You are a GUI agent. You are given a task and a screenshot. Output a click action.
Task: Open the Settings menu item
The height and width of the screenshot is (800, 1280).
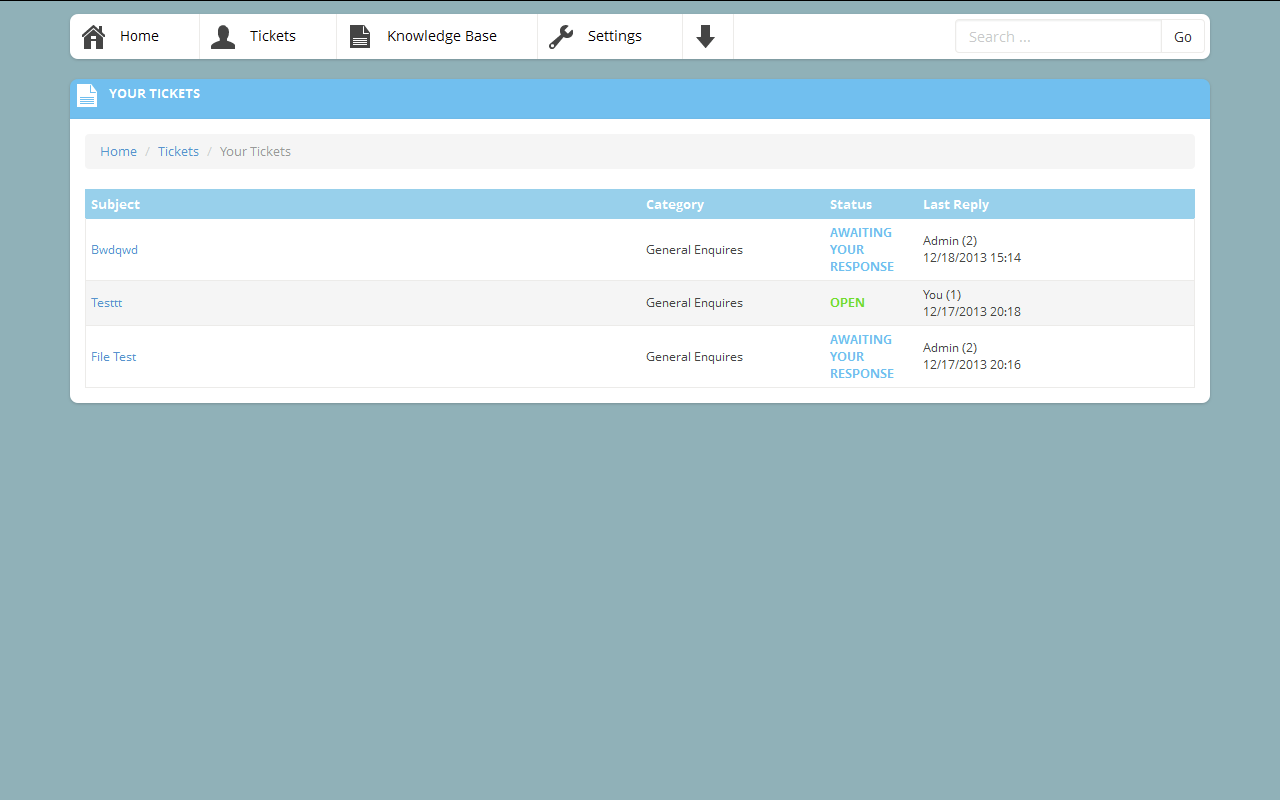615,35
